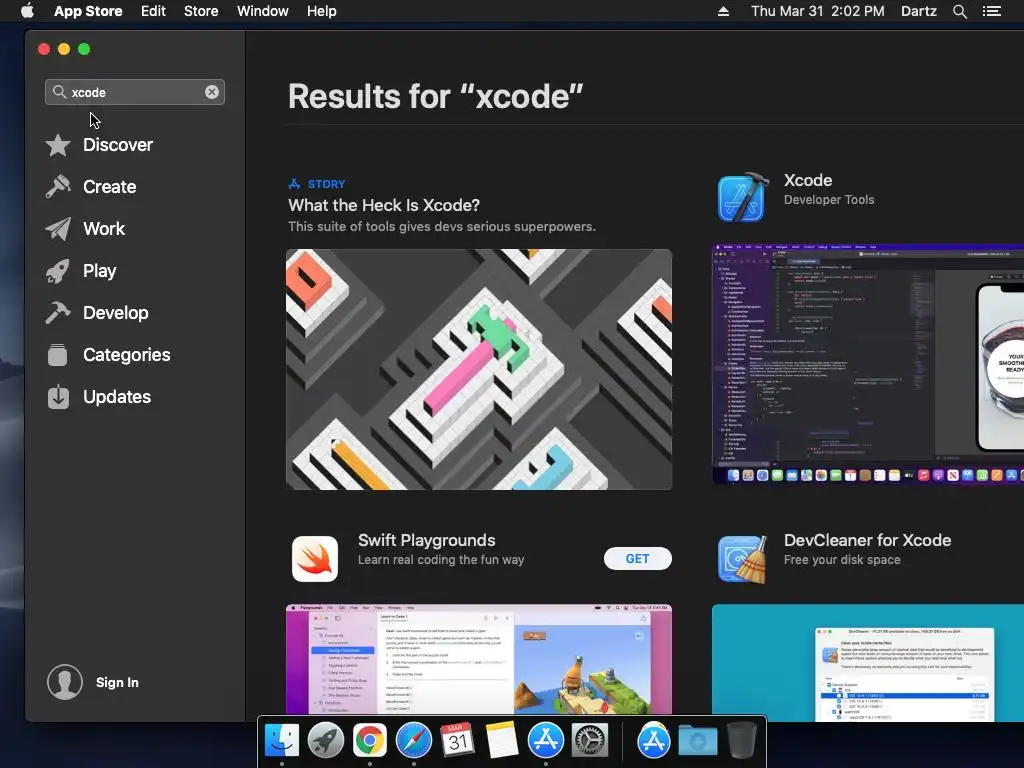
Task: Open Trash in the Dock
Action: [x=741, y=740]
